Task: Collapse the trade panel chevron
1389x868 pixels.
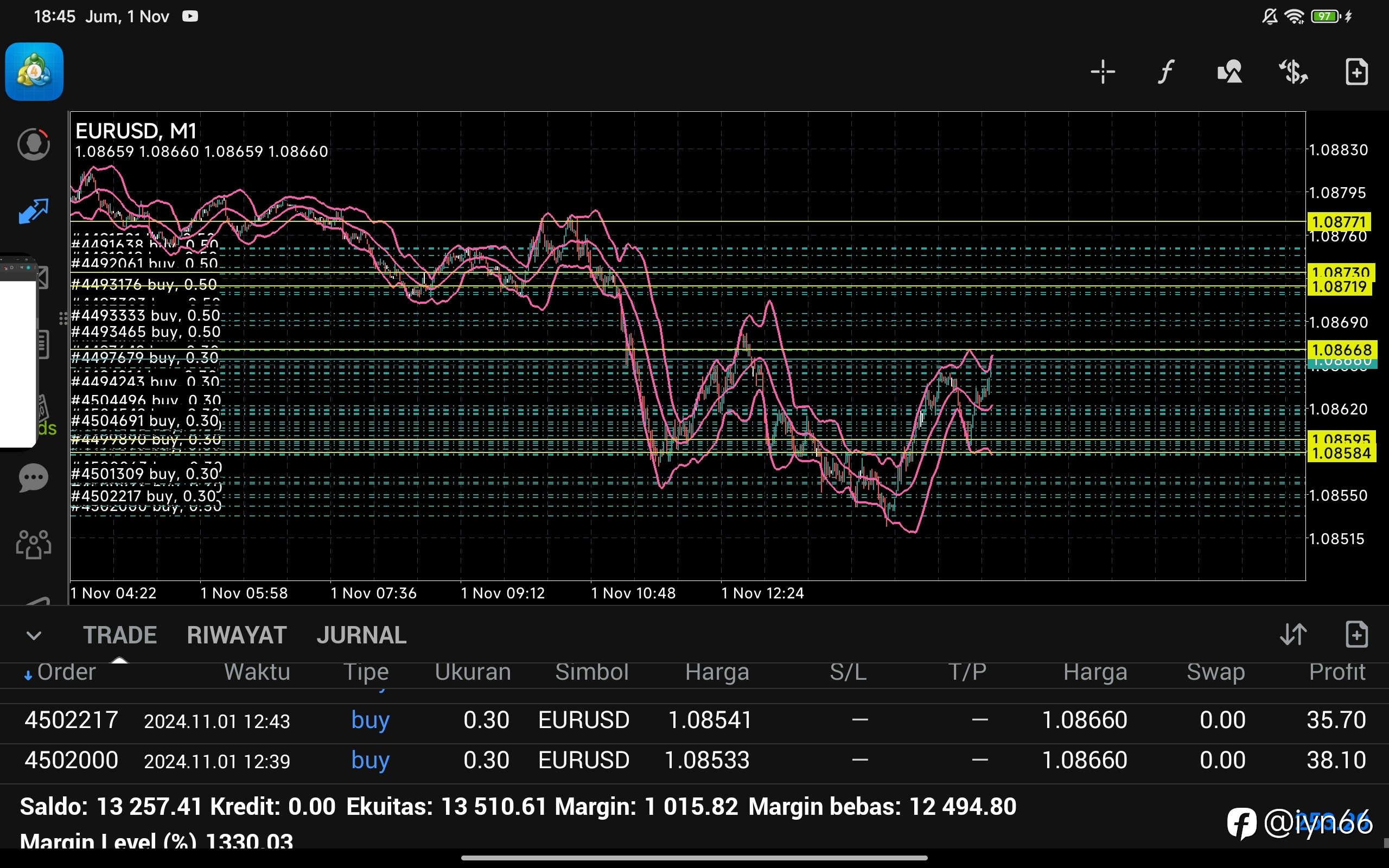Action: click(x=34, y=635)
